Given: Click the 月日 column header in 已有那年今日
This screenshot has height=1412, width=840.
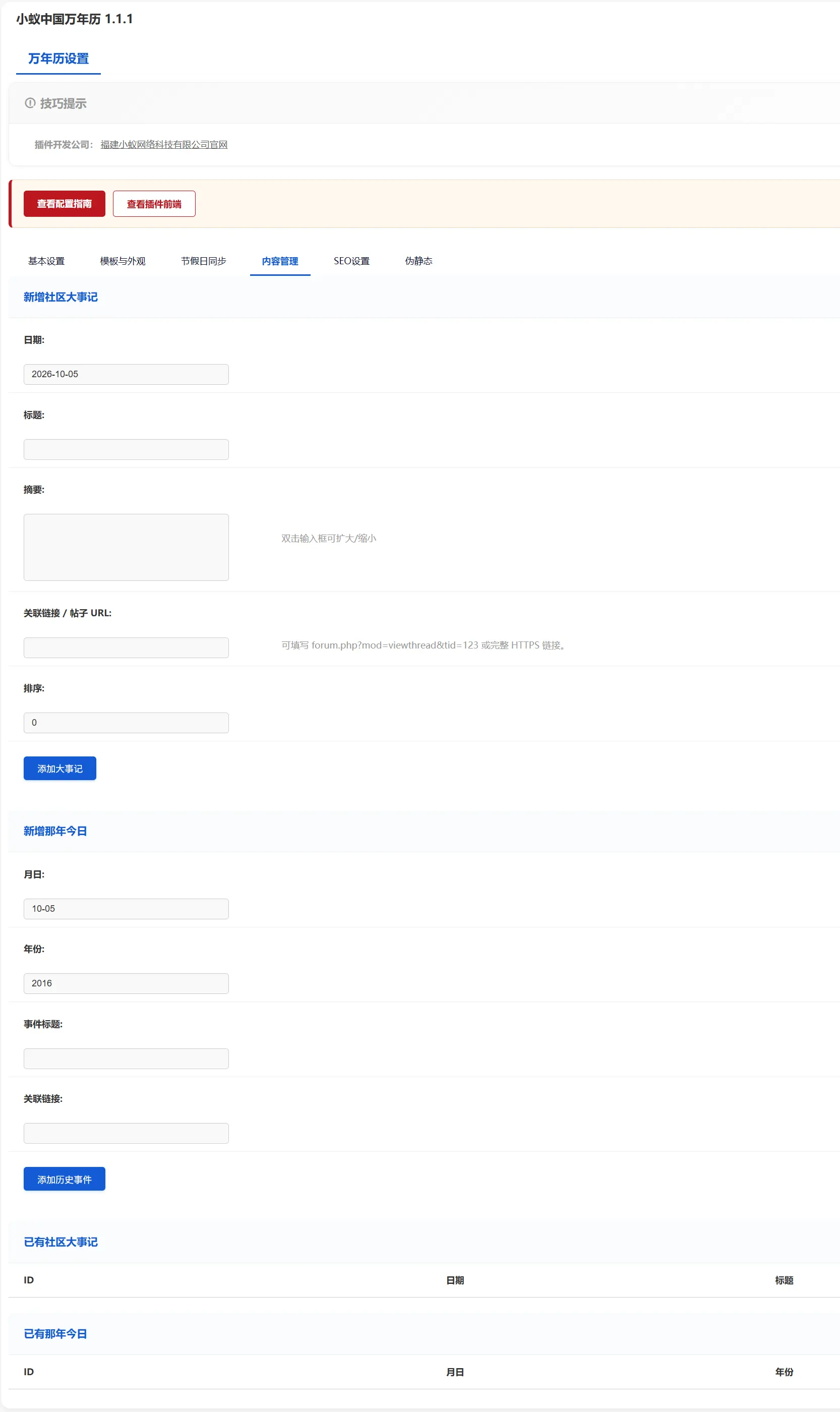Looking at the screenshot, I should [455, 1372].
